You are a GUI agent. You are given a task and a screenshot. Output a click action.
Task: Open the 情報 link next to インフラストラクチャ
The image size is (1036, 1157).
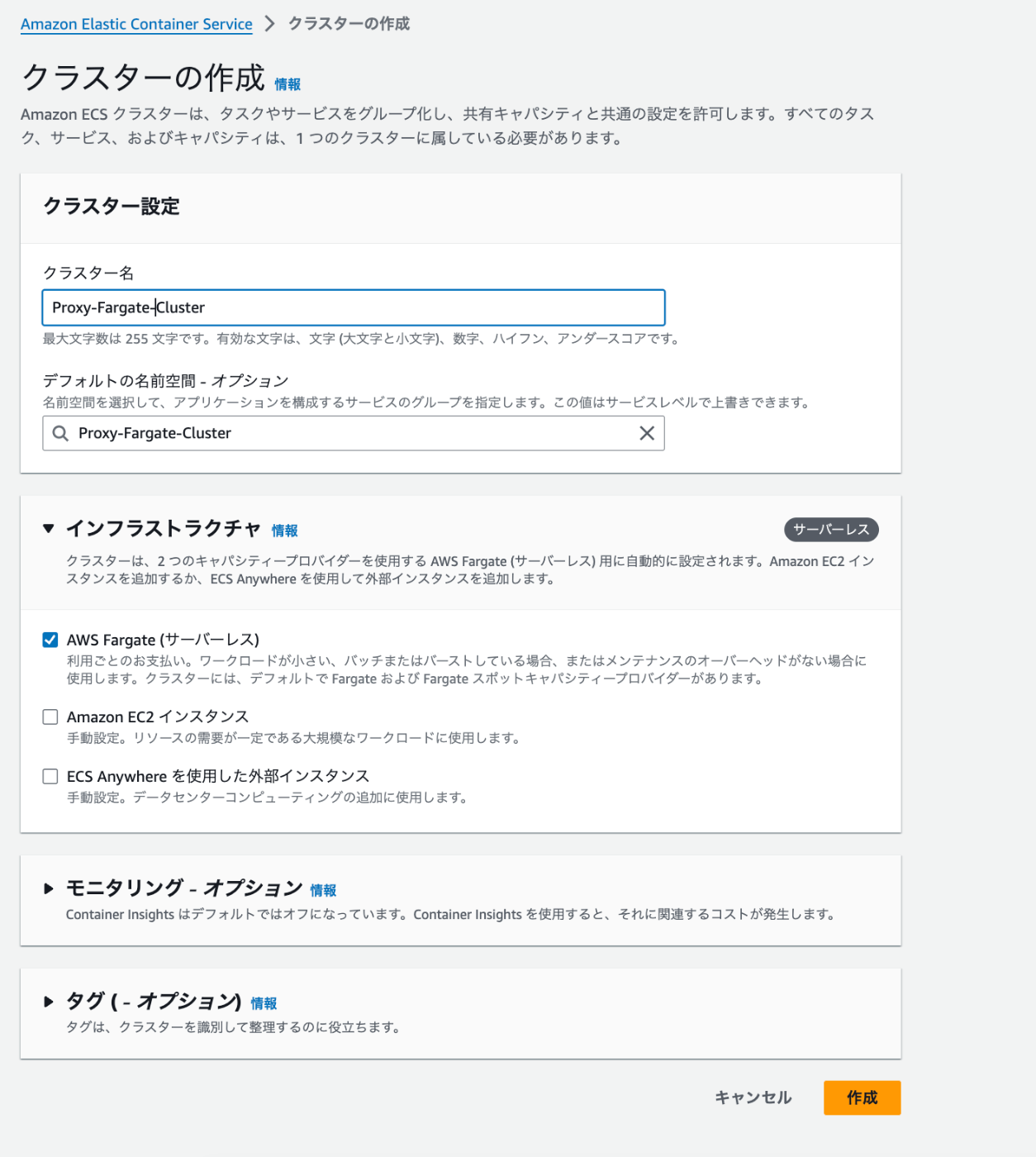pyautogui.click(x=284, y=531)
